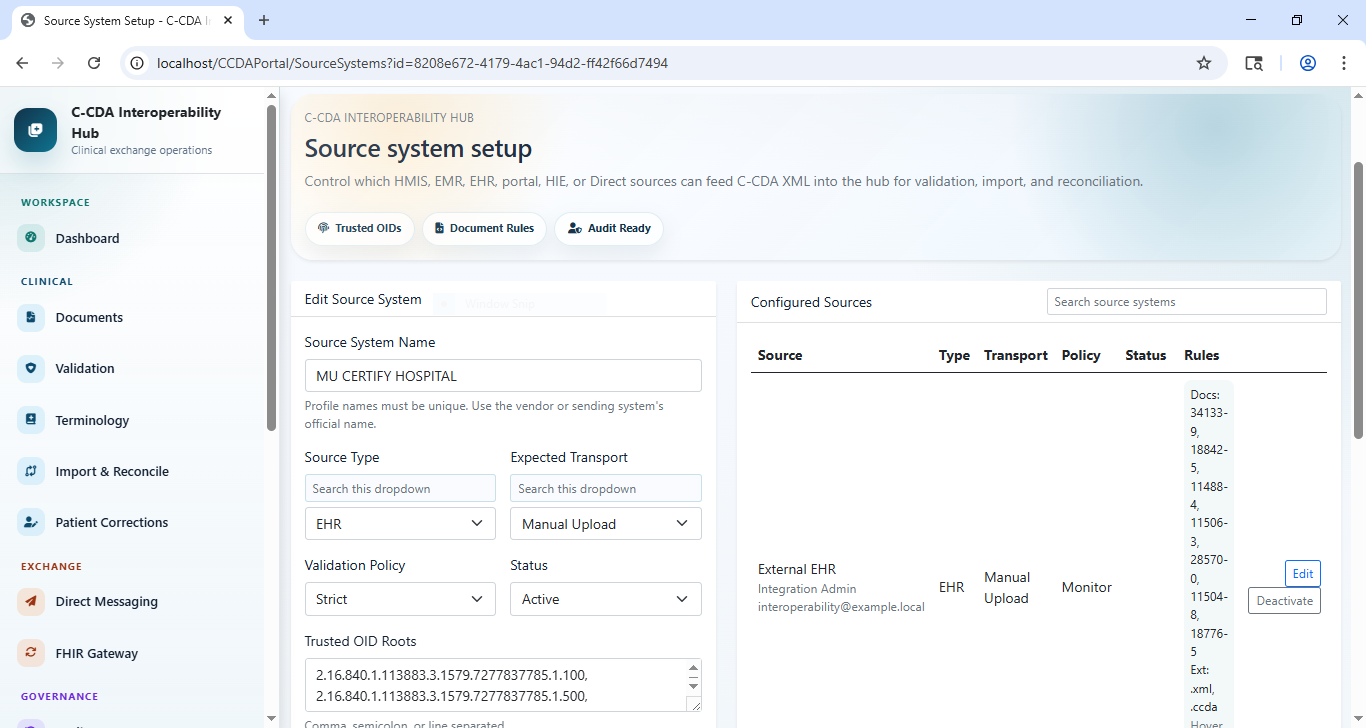Deactivate the External EHR source
The height and width of the screenshot is (728, 1366).
1284,601
